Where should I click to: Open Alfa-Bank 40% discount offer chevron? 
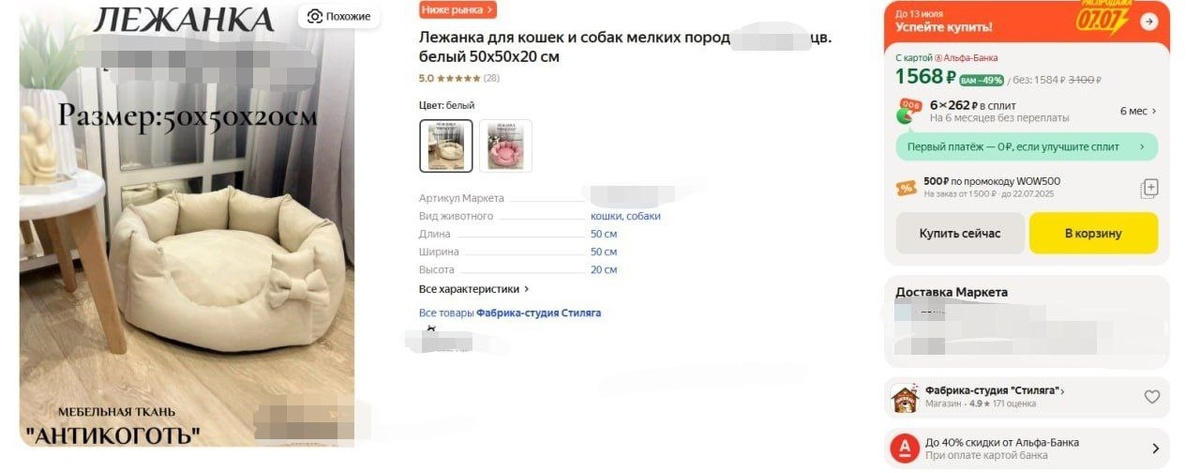point(1155,449)
